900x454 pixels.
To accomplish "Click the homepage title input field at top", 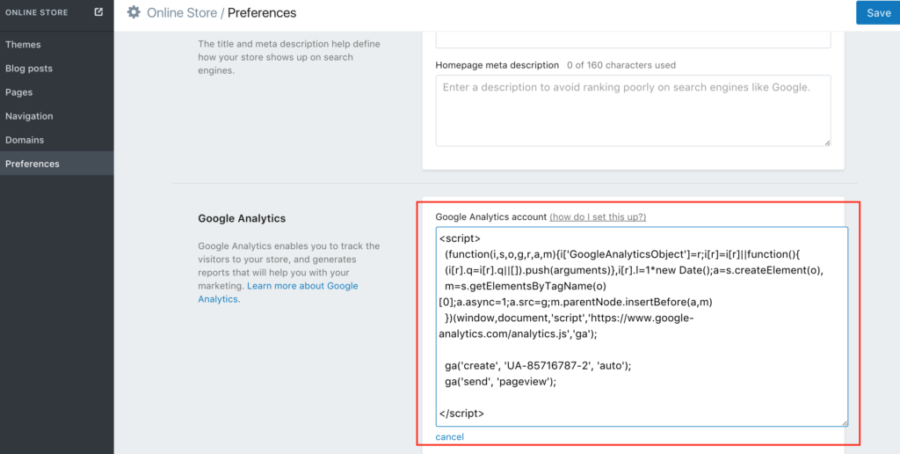I will [633, 39].
